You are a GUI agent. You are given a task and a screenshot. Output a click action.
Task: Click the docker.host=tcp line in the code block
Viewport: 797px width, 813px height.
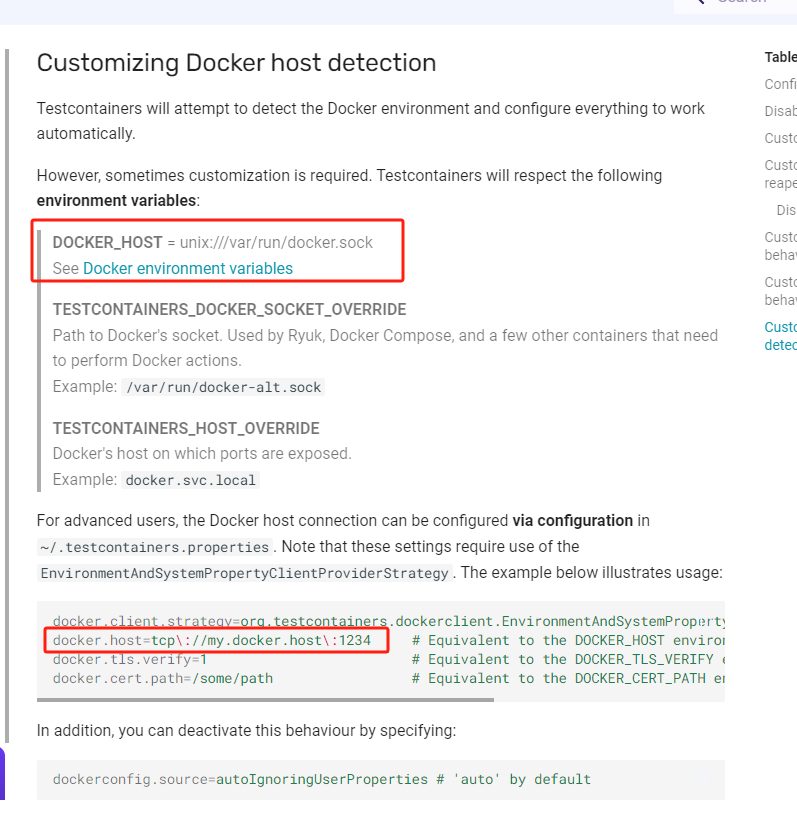click(x=212, y=640)
